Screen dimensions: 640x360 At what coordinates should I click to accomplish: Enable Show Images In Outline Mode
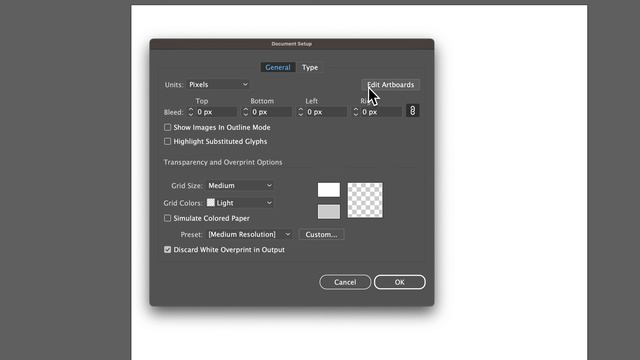(x=167, y=127)
